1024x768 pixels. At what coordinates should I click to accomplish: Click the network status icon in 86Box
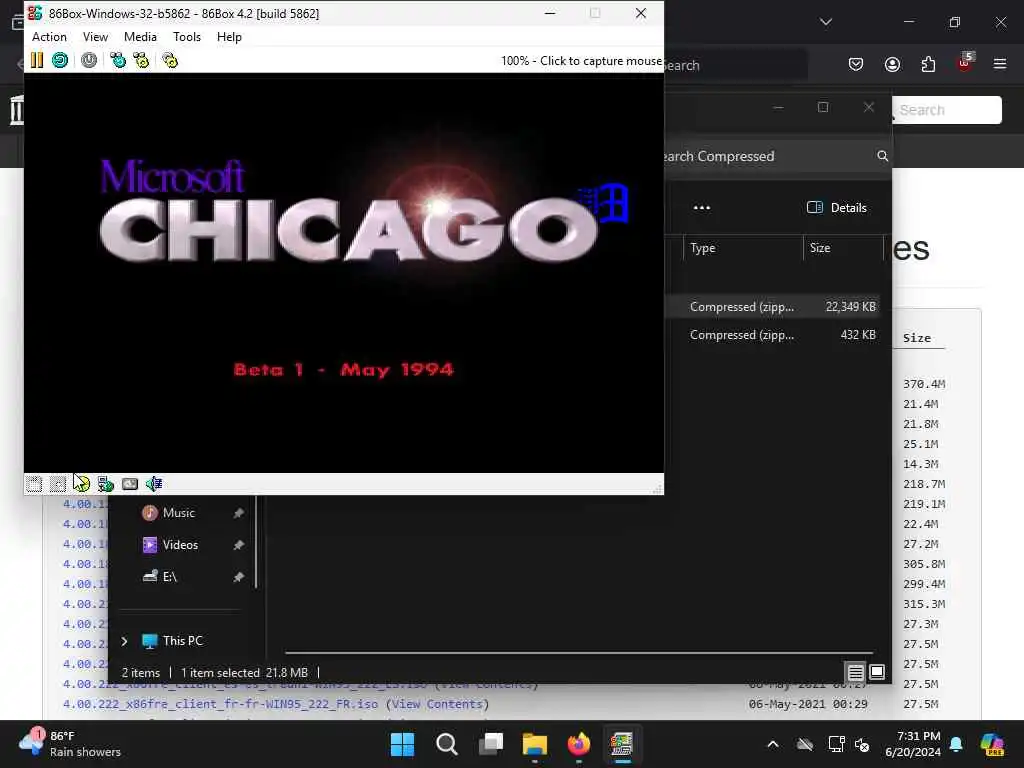[x=106, y=484]
